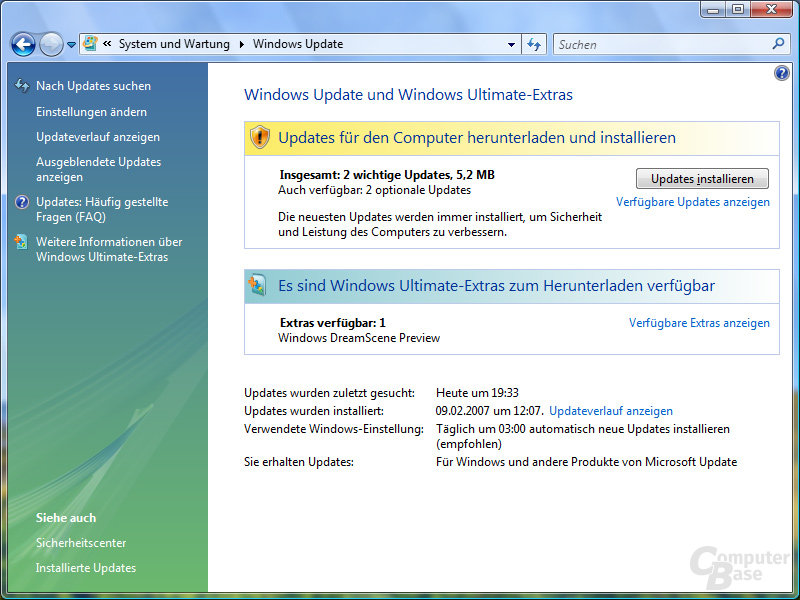
Task: Open Einstellungen ändern
Action: (91, 112)
